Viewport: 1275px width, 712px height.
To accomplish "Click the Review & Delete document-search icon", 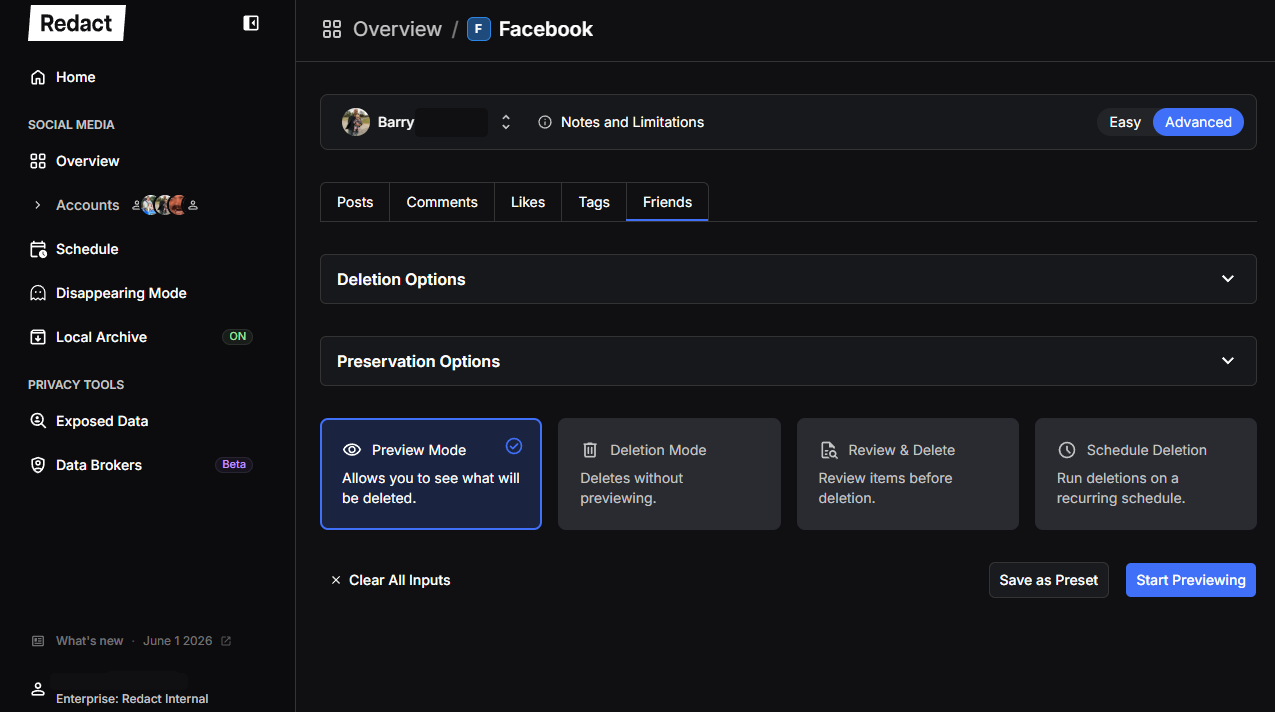I will pos(828,450).
